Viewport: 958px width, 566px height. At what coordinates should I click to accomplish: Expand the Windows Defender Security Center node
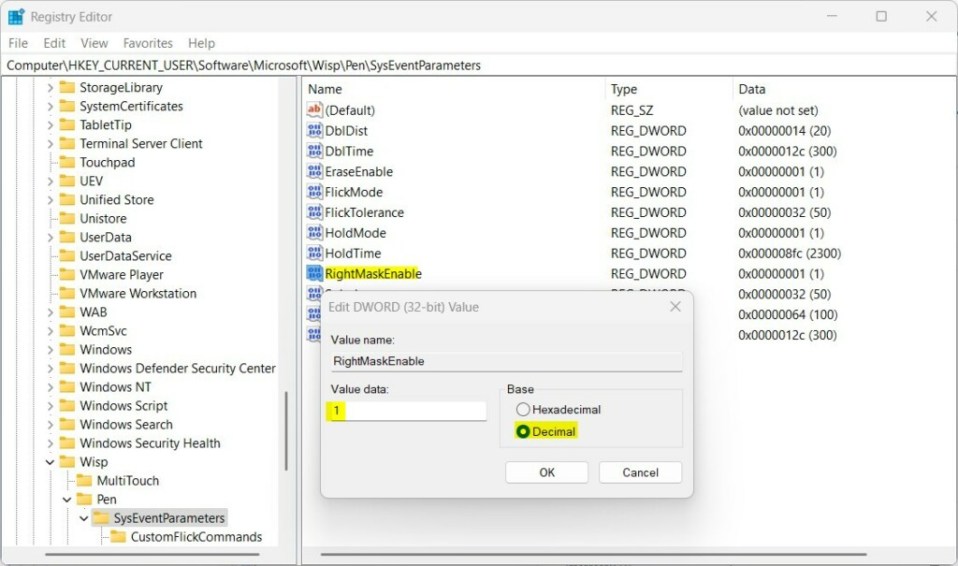coord(50,369)
